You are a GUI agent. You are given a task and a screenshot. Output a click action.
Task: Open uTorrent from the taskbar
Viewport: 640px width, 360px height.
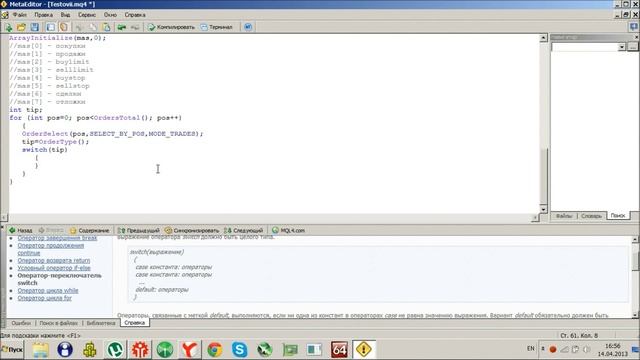[x=115, y=350]
